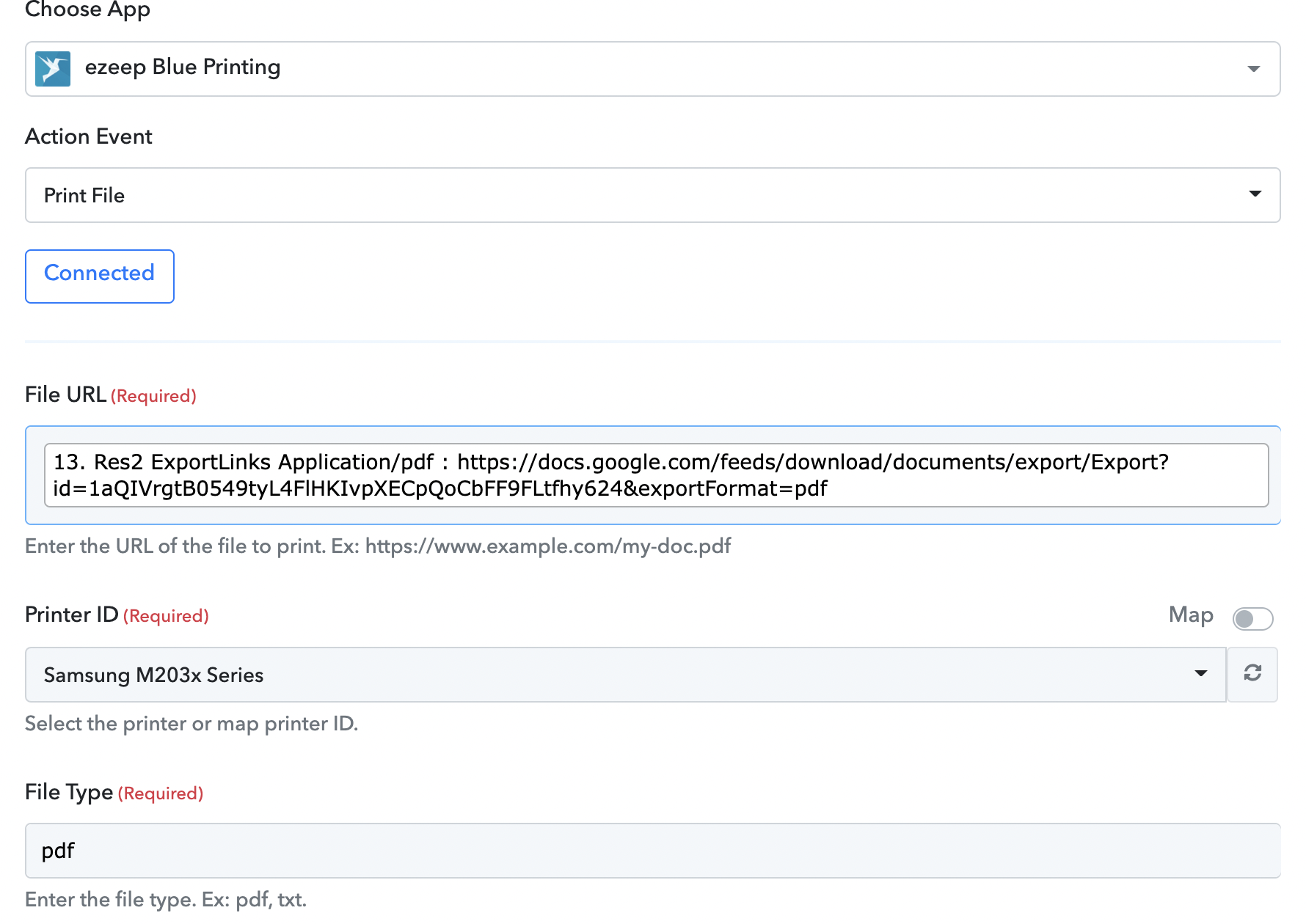Click the Action Event label
The image size is (1306, 924).
89,137
